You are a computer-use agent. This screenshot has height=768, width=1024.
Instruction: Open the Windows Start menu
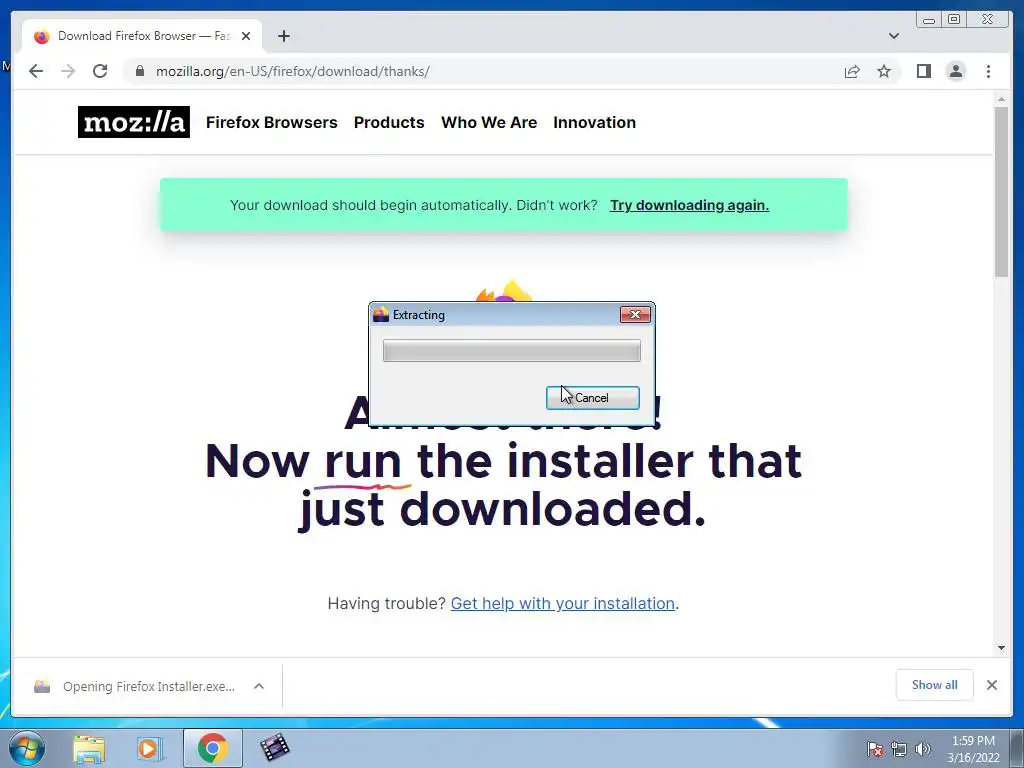(x=27, y=748)
